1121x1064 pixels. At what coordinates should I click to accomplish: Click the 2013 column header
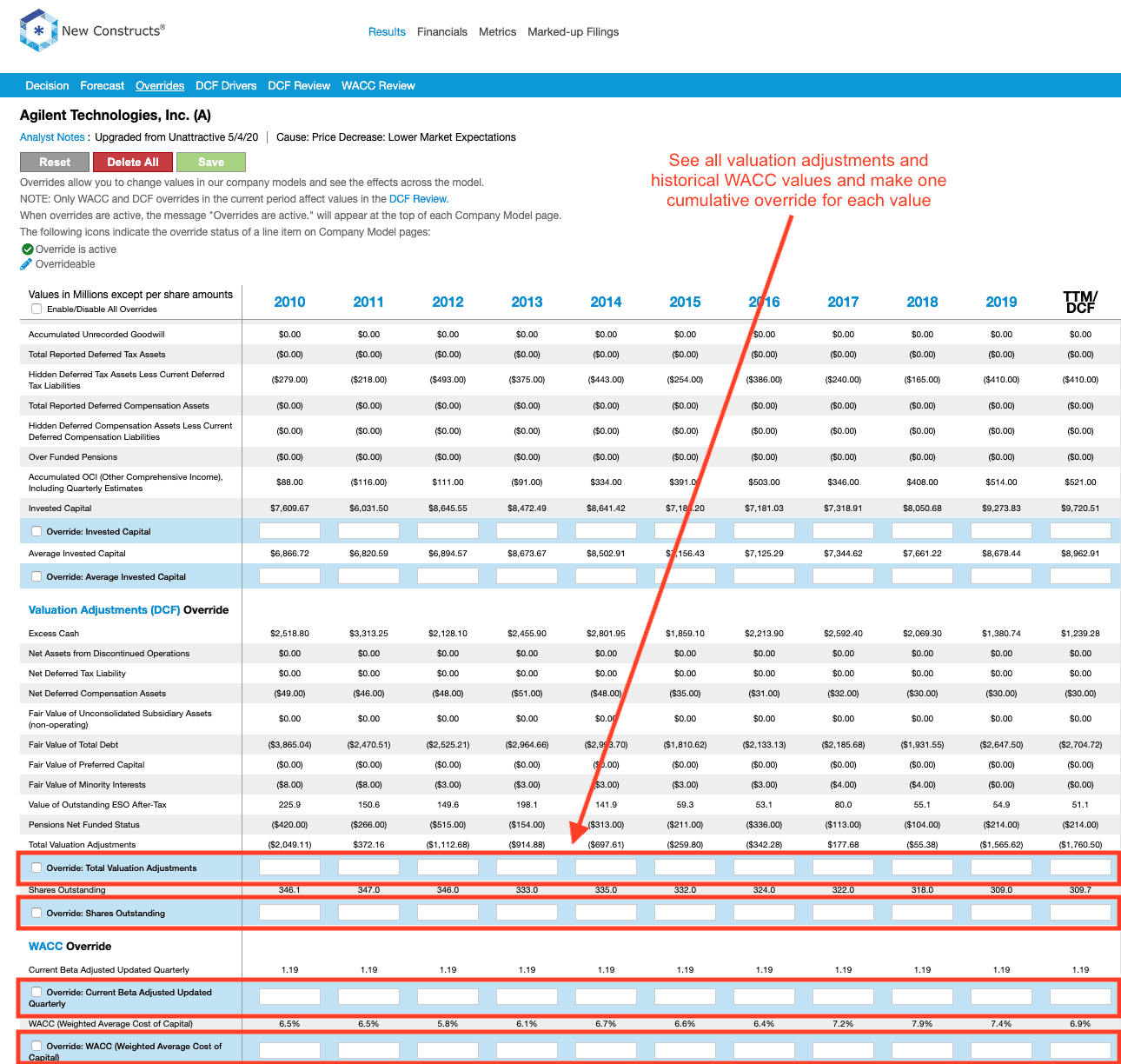pos(527,302)
